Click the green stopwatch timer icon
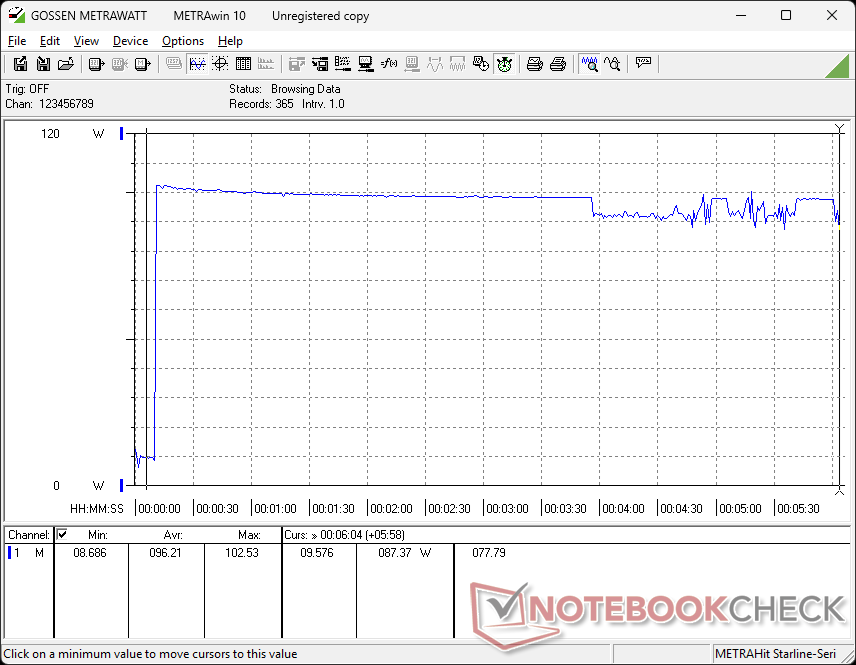This screenshot has height=665, width=856. [505, 64]
